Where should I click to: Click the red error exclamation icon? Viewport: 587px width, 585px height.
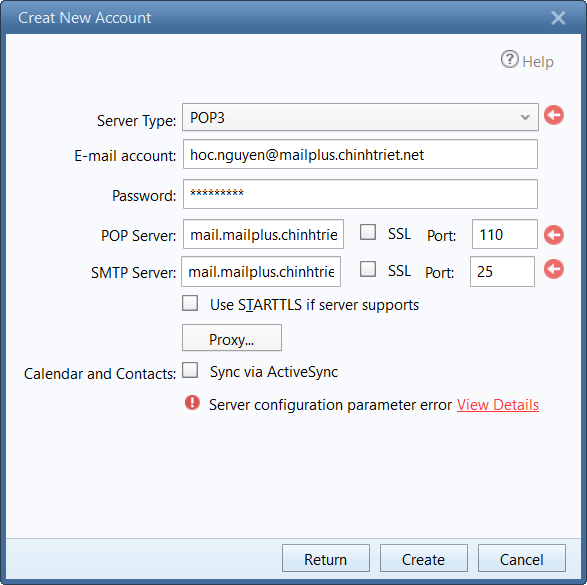tap(192, 403)
